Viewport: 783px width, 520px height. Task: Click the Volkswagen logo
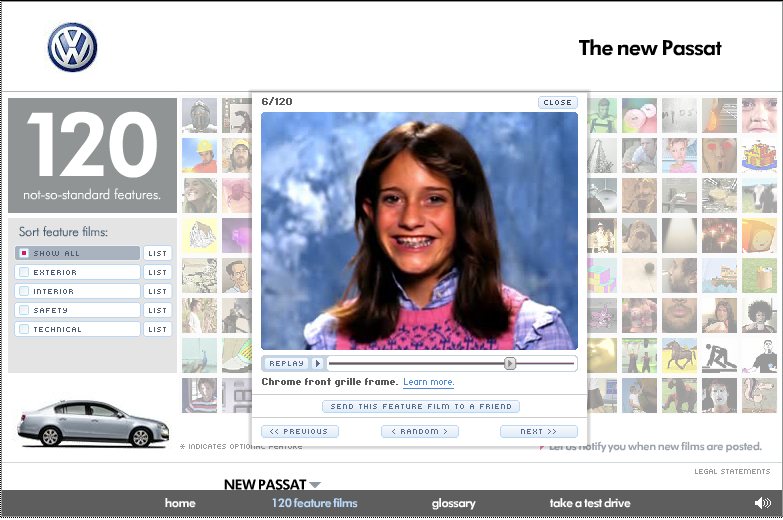[x=72, y=47]
